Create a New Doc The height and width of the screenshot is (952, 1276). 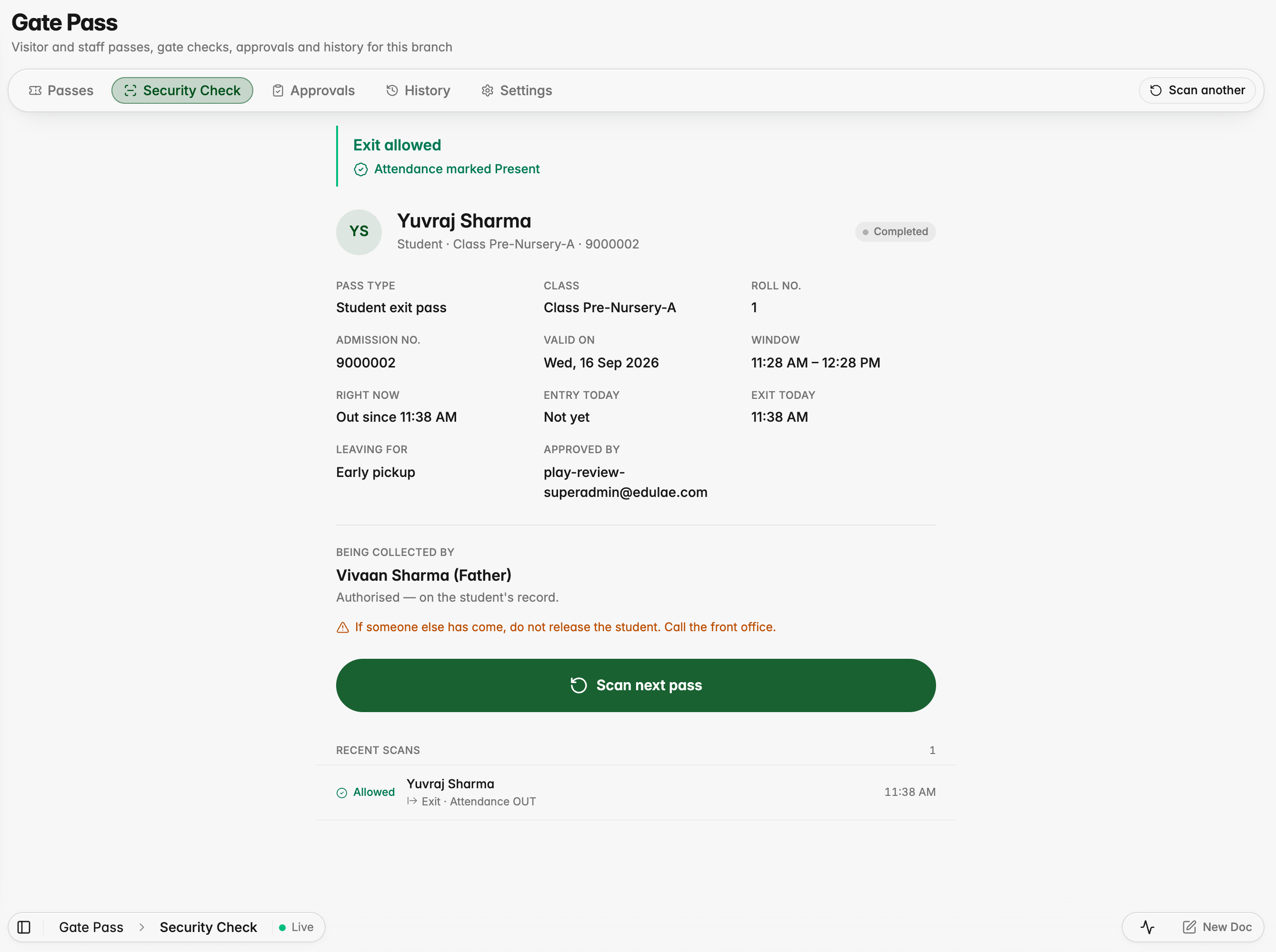pos(1217,927)
